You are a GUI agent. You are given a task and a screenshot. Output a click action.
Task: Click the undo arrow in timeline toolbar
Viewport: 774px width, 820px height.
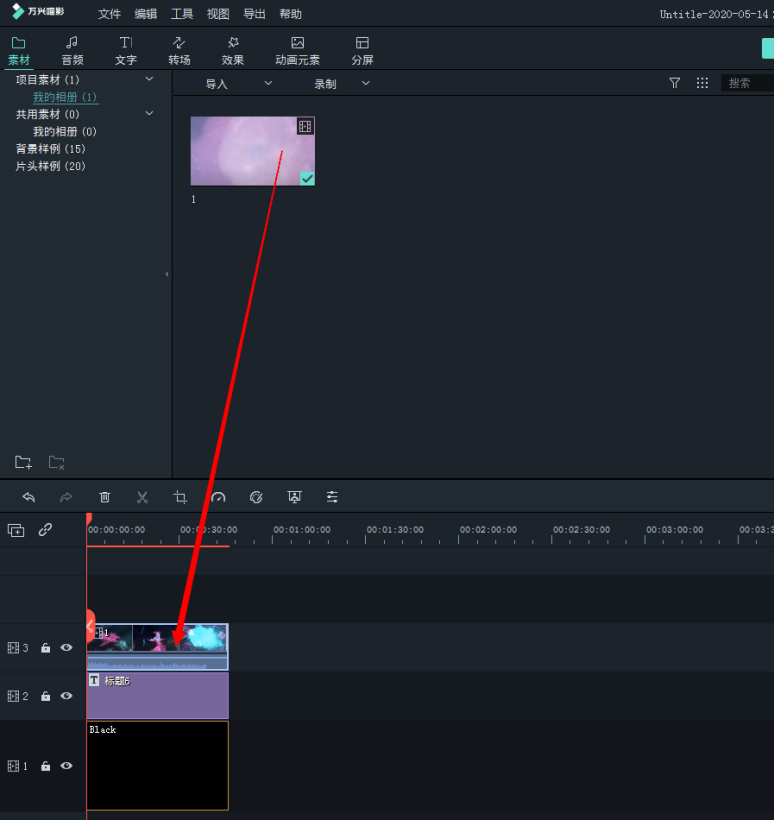(29, 497)
